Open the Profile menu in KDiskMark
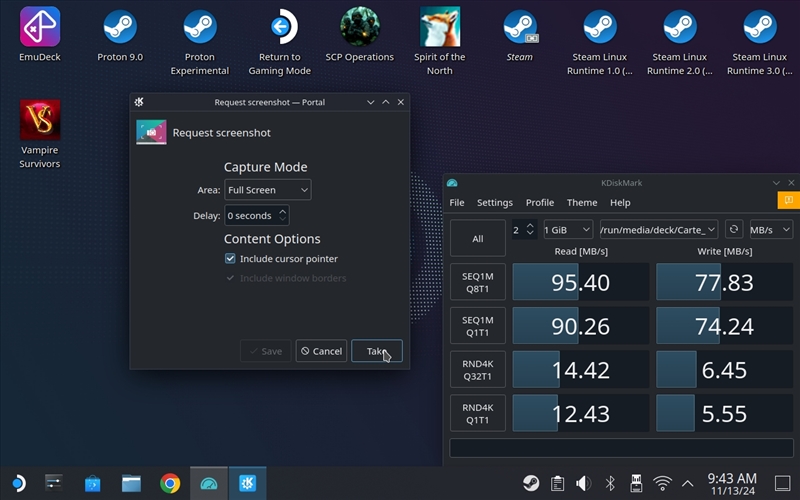This screenshot has width=800, height=500. pos(540,203)
